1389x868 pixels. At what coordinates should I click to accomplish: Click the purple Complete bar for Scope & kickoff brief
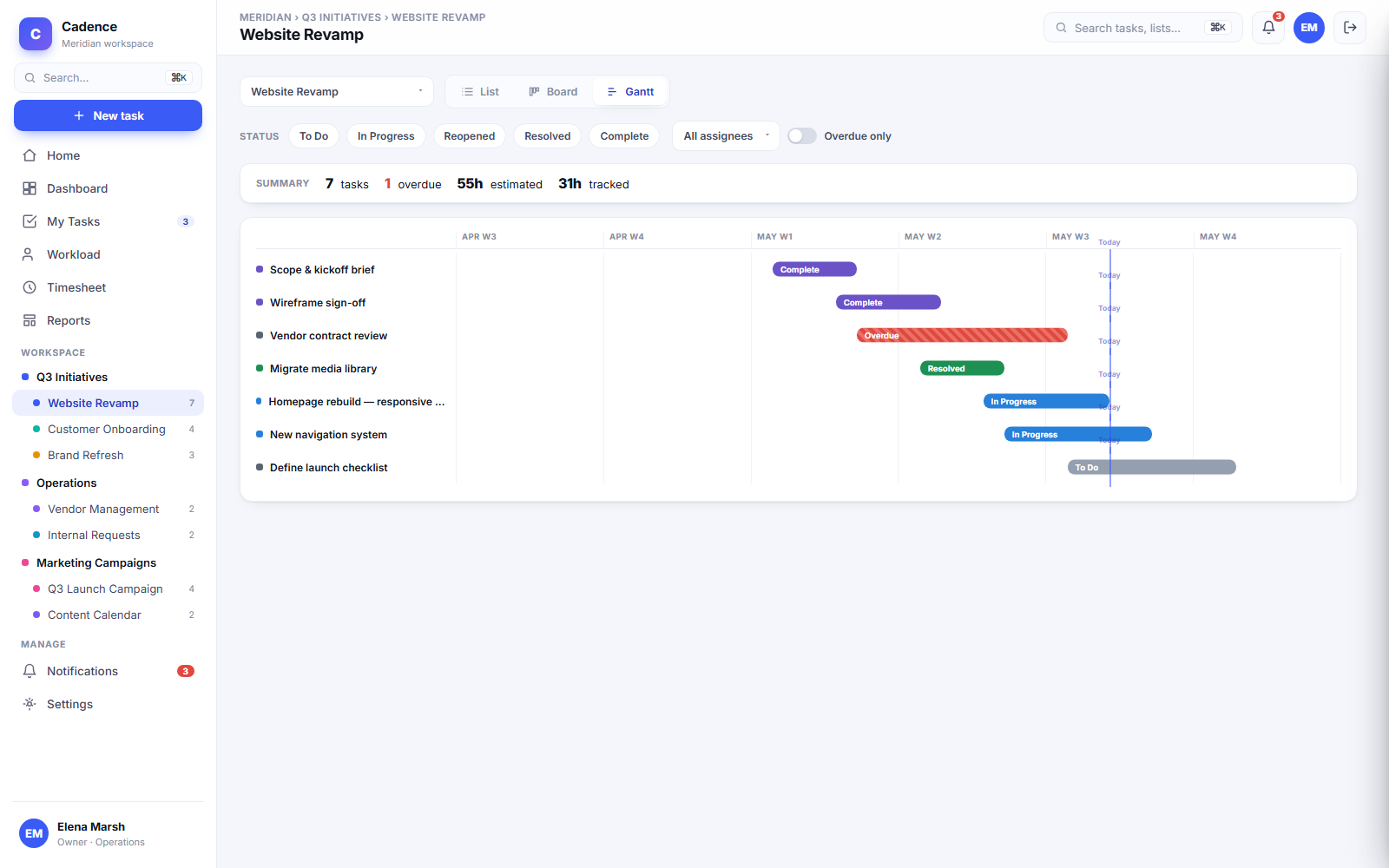tap(814, 269)
